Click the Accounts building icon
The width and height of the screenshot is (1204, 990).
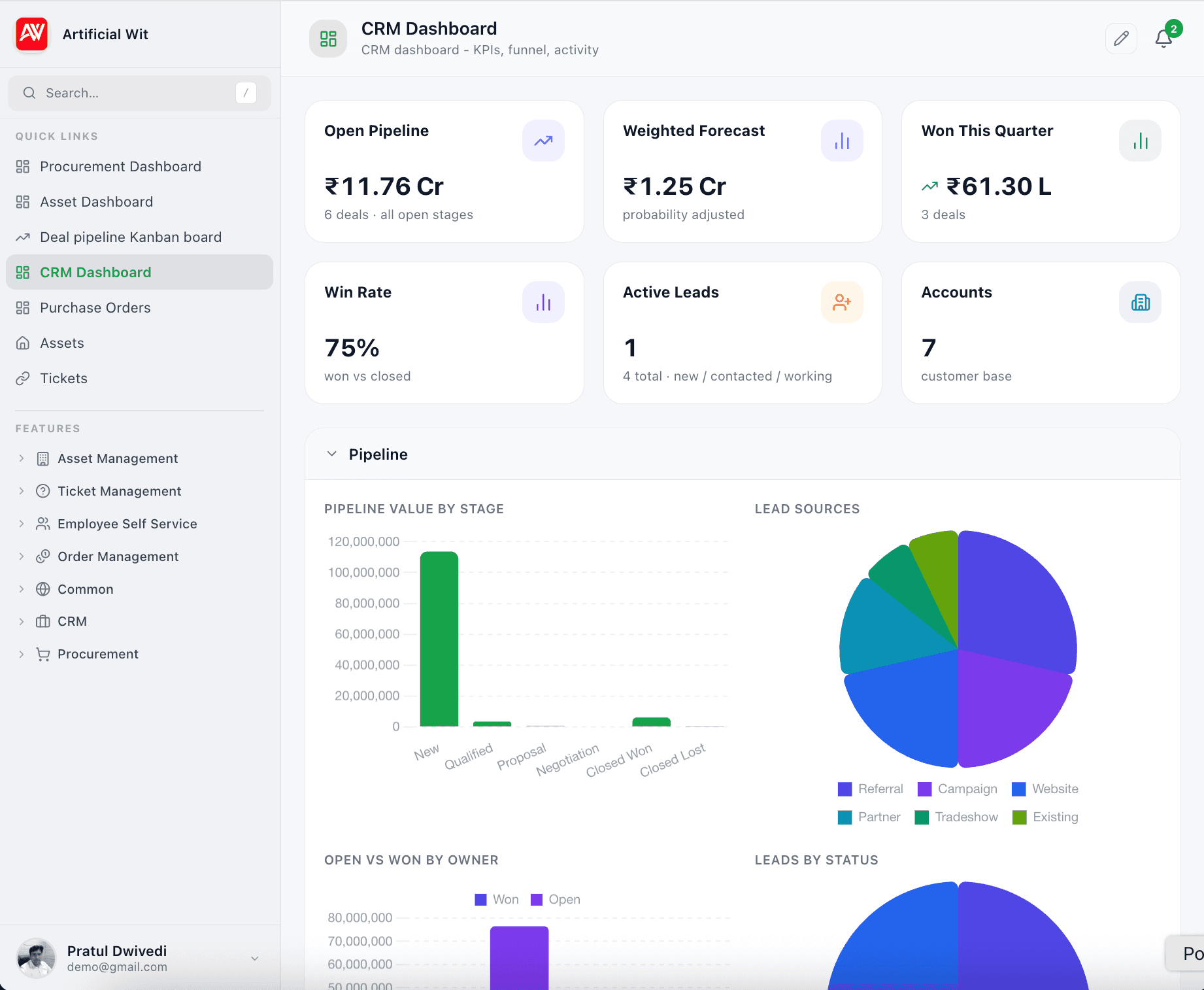tap(1140, 302)
